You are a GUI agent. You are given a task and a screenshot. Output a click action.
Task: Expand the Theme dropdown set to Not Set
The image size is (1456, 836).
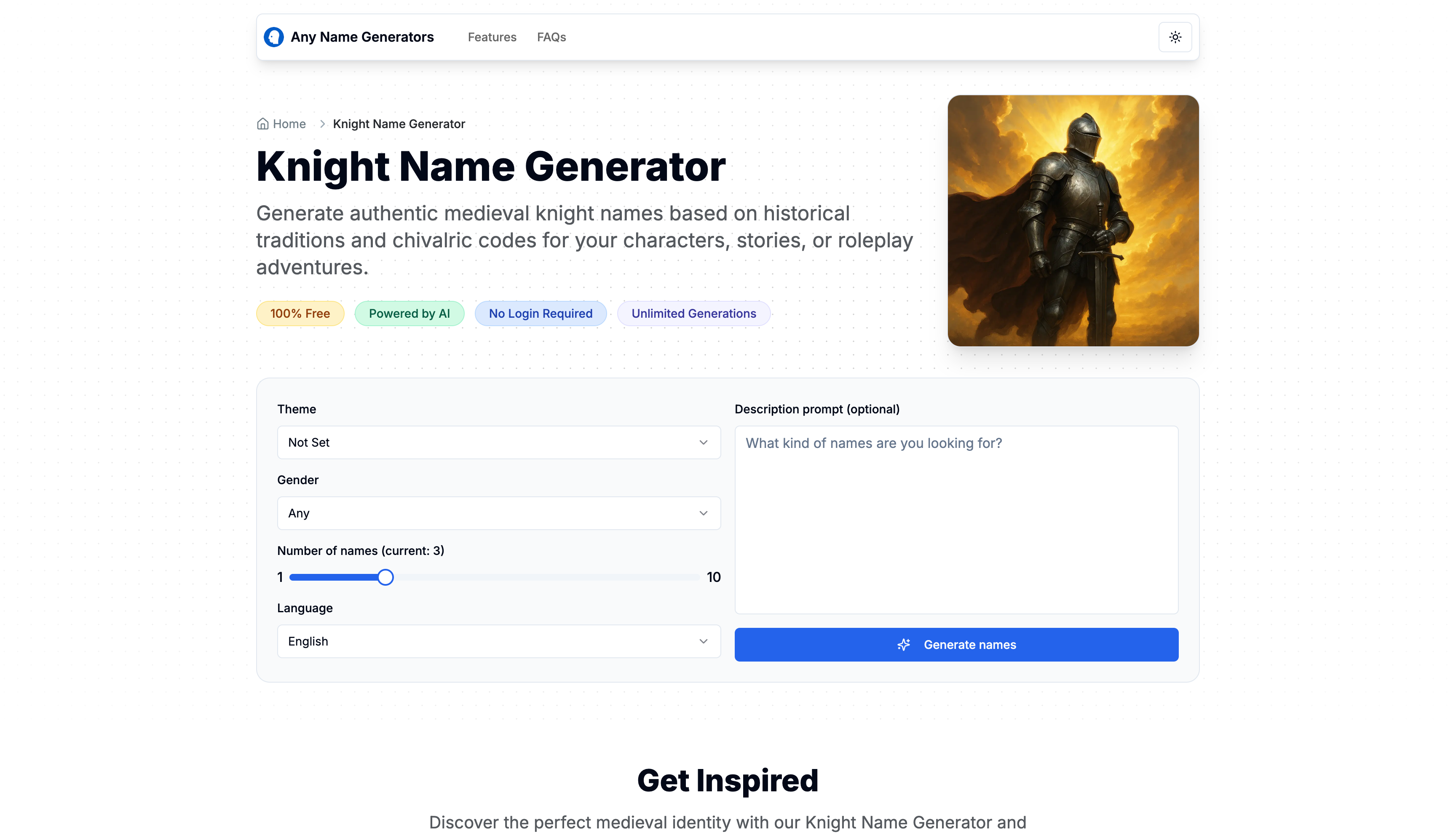(x=498, y=442)
